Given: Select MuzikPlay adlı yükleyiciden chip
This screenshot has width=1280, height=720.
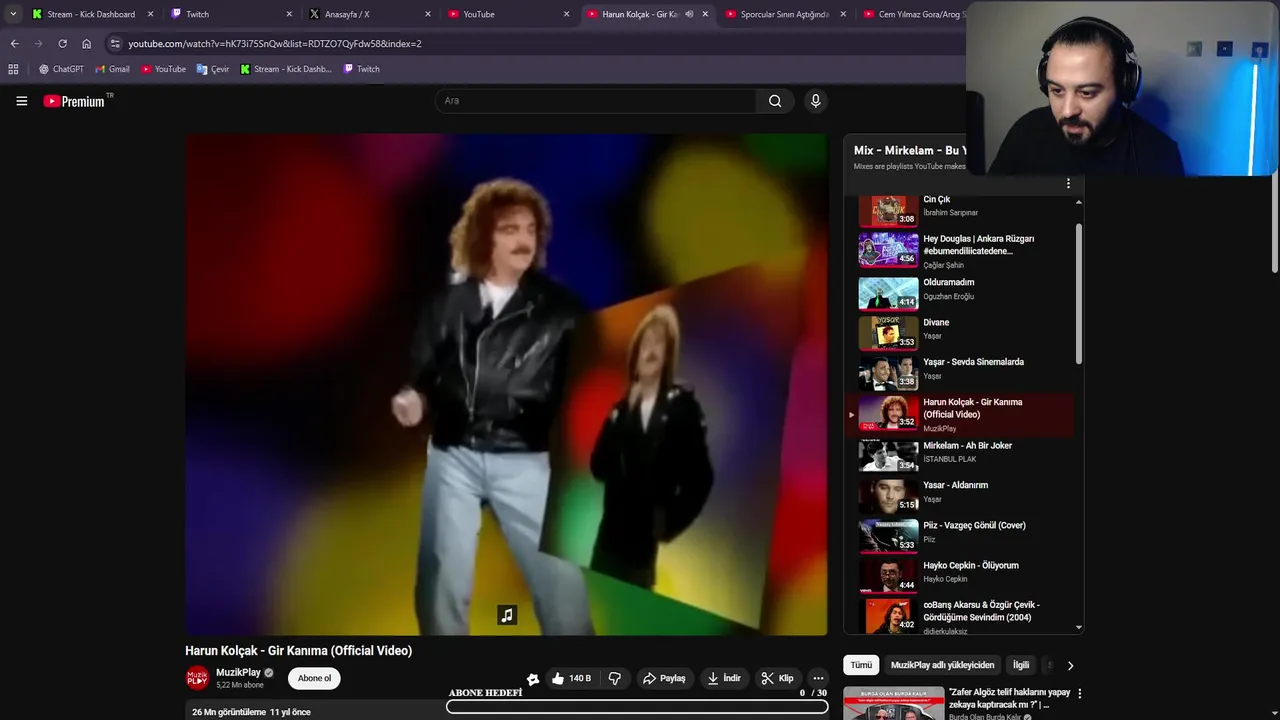Looking at the screenshot, I should pyautogui.click(x=942, y=665).
